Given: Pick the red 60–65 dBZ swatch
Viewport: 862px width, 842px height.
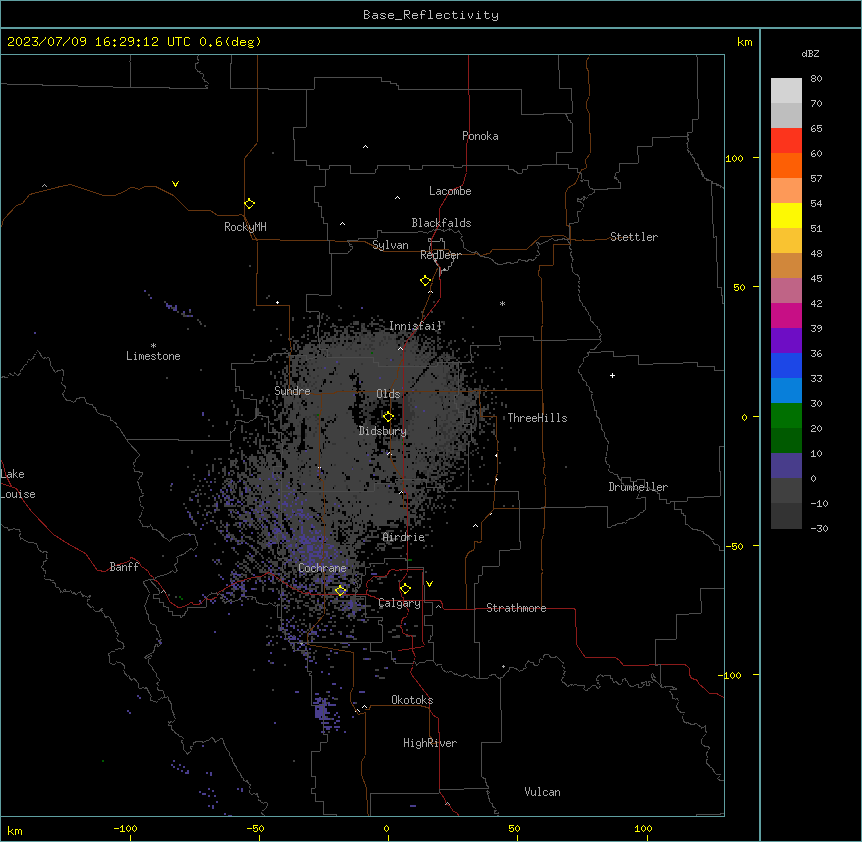Looking at the screenshot, I should (x=786, y=141).
